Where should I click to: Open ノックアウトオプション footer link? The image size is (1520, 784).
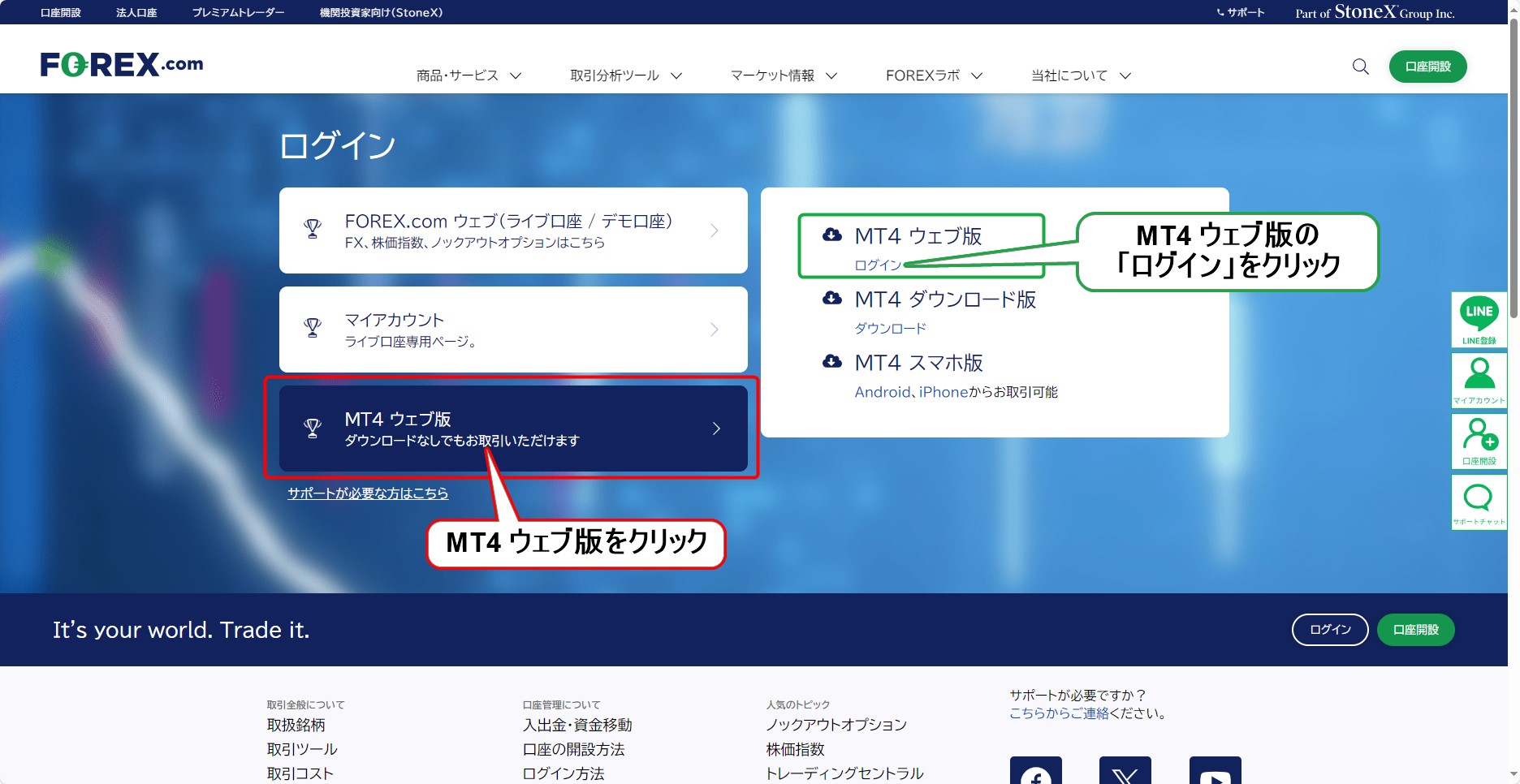click(x=836, y=725)
